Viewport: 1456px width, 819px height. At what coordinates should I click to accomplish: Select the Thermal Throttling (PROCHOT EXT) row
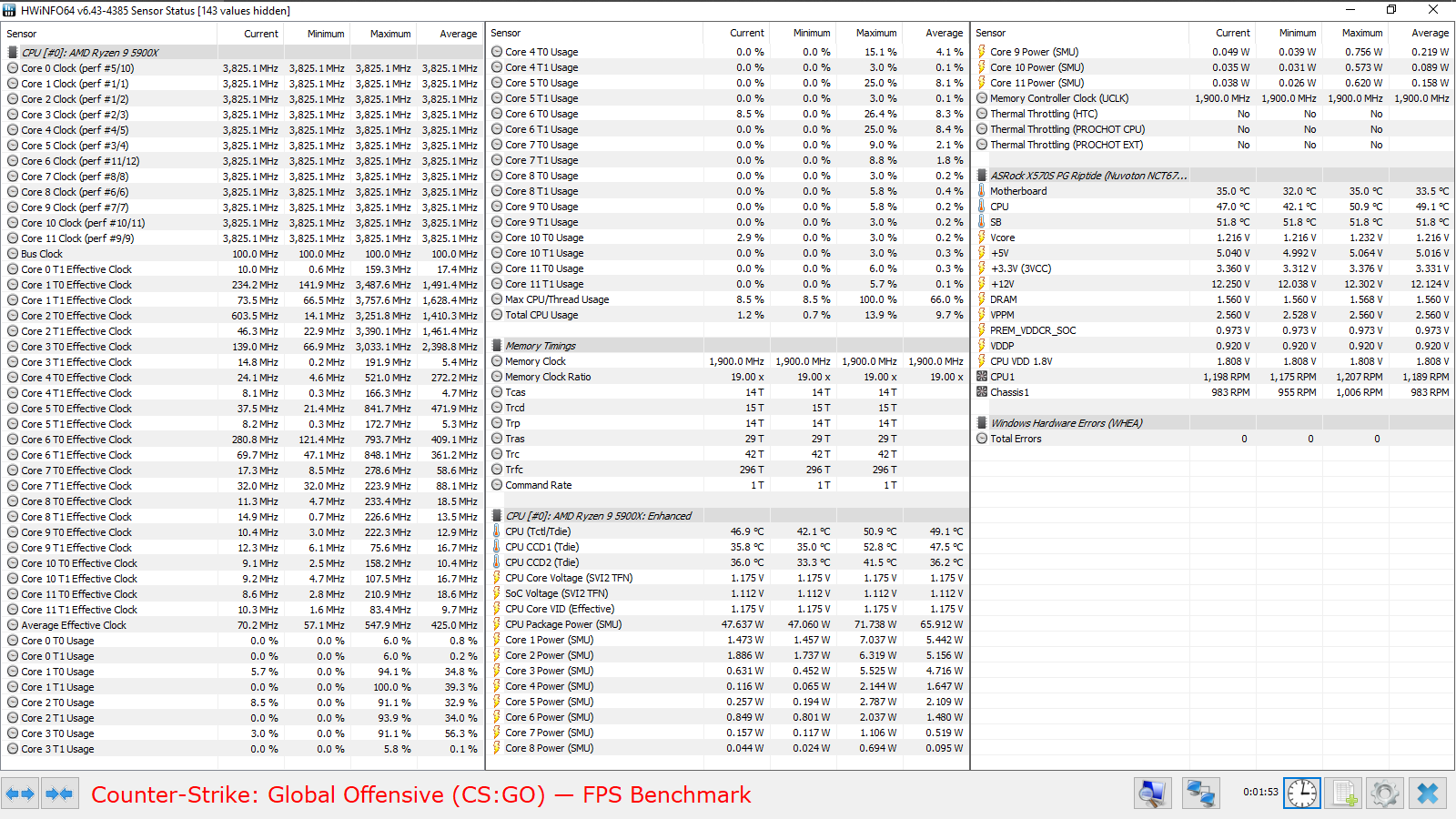click(x=1213, y=145)
